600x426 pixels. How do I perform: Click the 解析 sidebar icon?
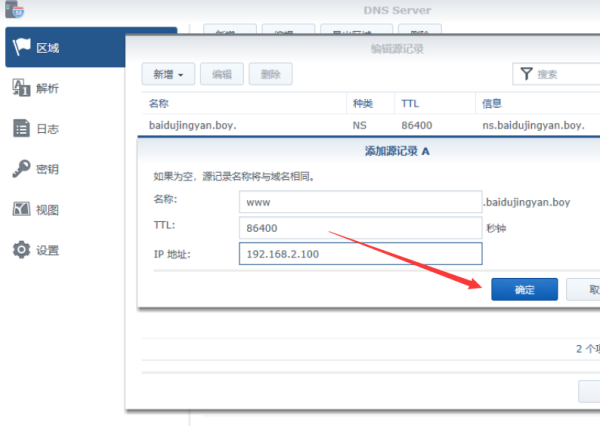click(21, 88)
